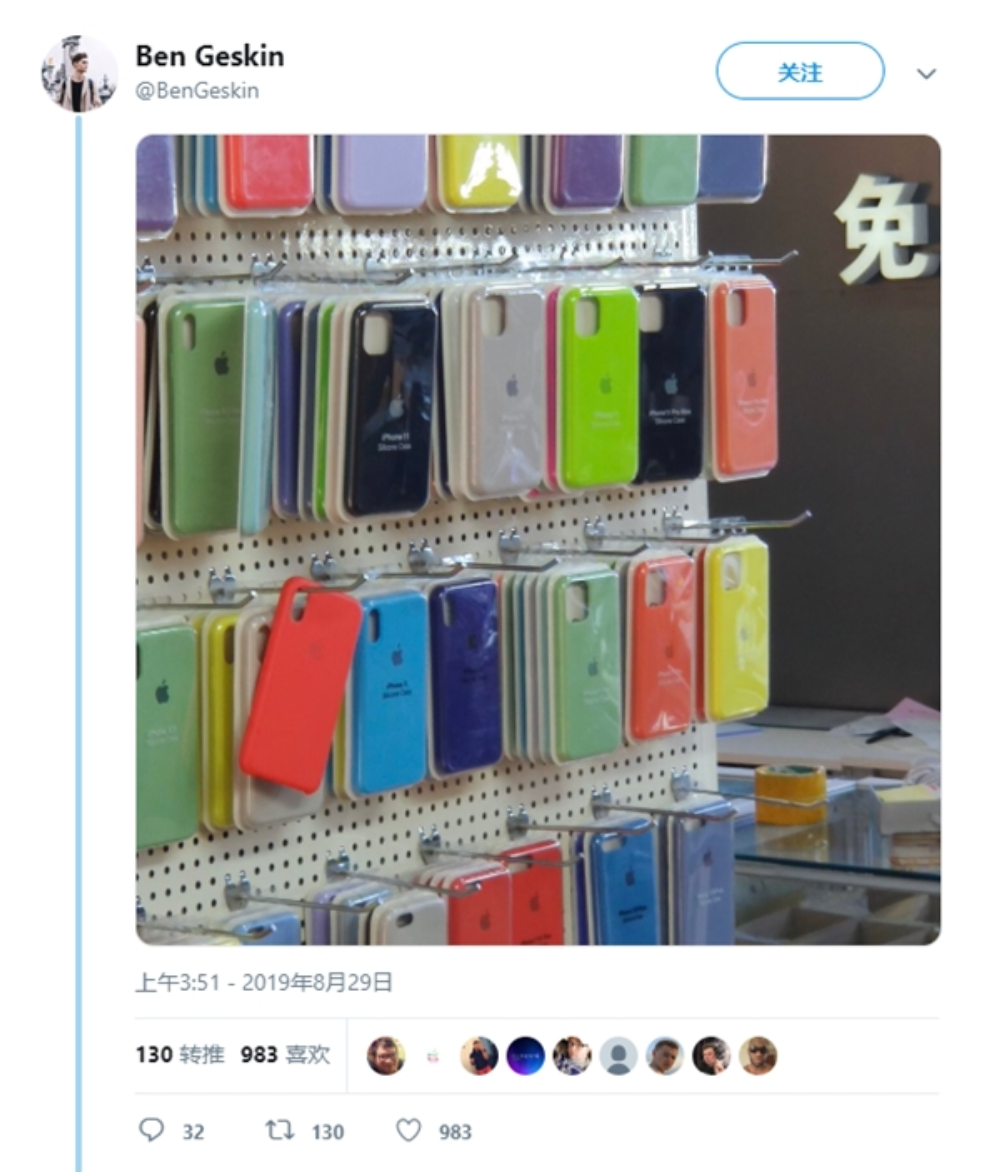Screen dimensions: 982x1172
Task: Open @BenGeskin handle link
Action: [x=197, y=90]
